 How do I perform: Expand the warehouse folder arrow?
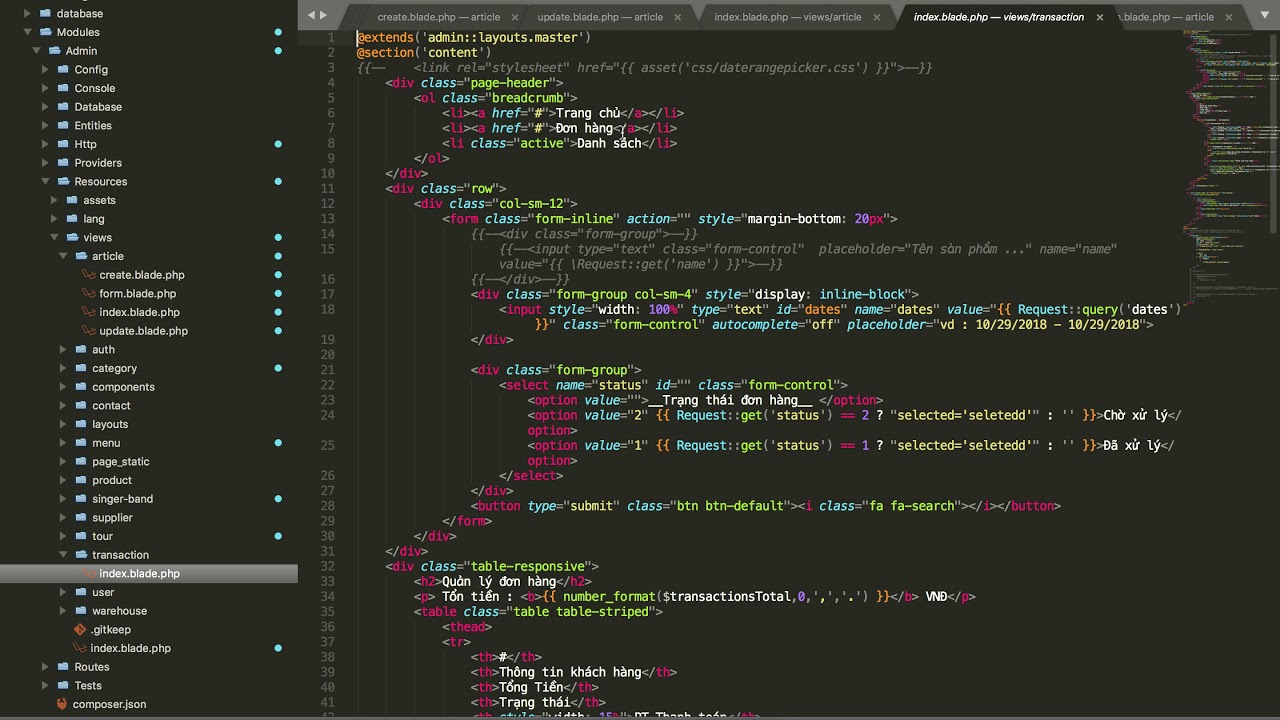click(63, 611)
